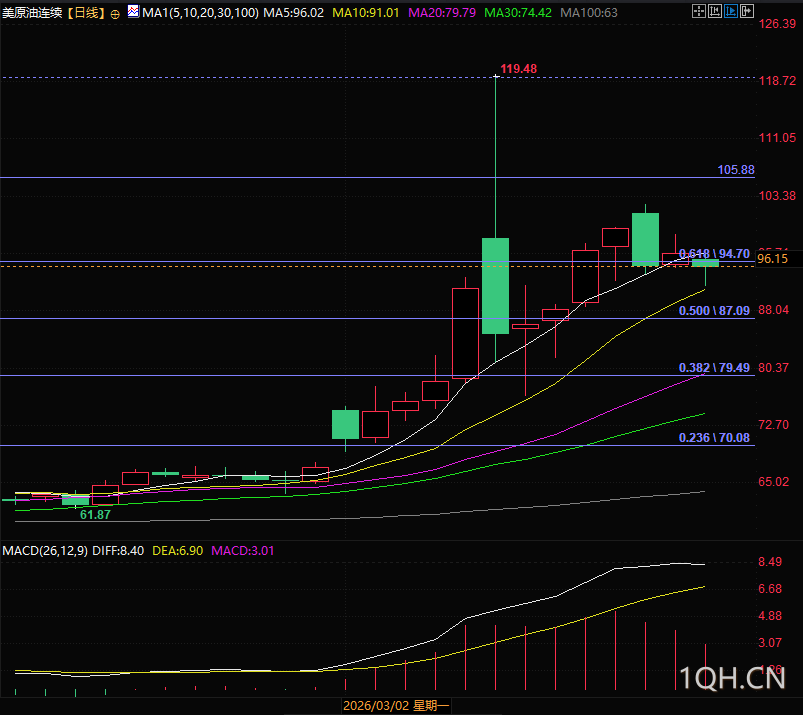The image size is (803, 715).
Task: Click the MA1(5,10,20,30,100) indicator label
Action: tap(200, 12)
